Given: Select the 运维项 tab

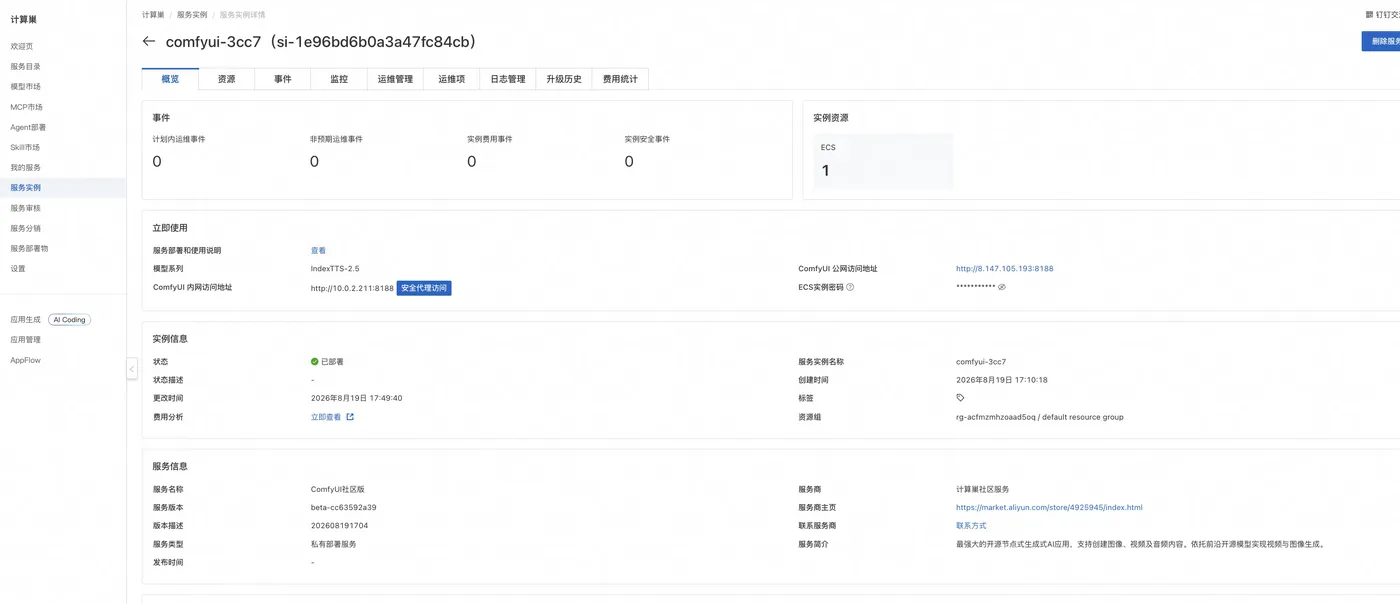Looking at the screenshot, I should pos(452,79).
